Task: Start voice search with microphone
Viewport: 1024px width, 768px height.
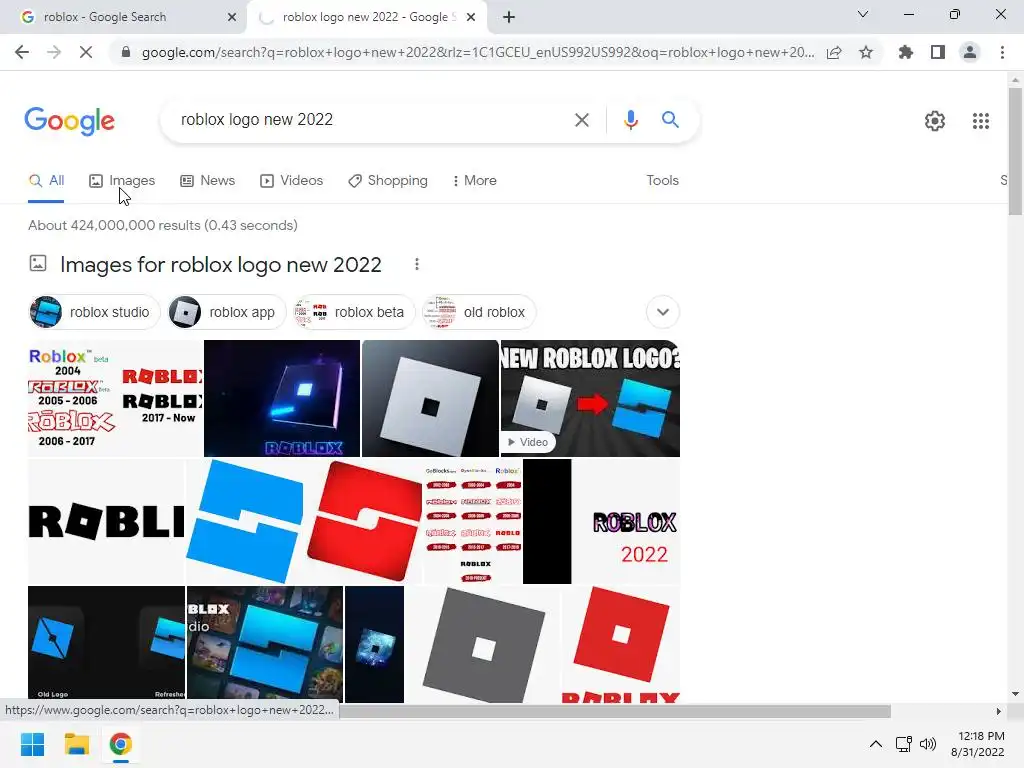Action: 630,120
